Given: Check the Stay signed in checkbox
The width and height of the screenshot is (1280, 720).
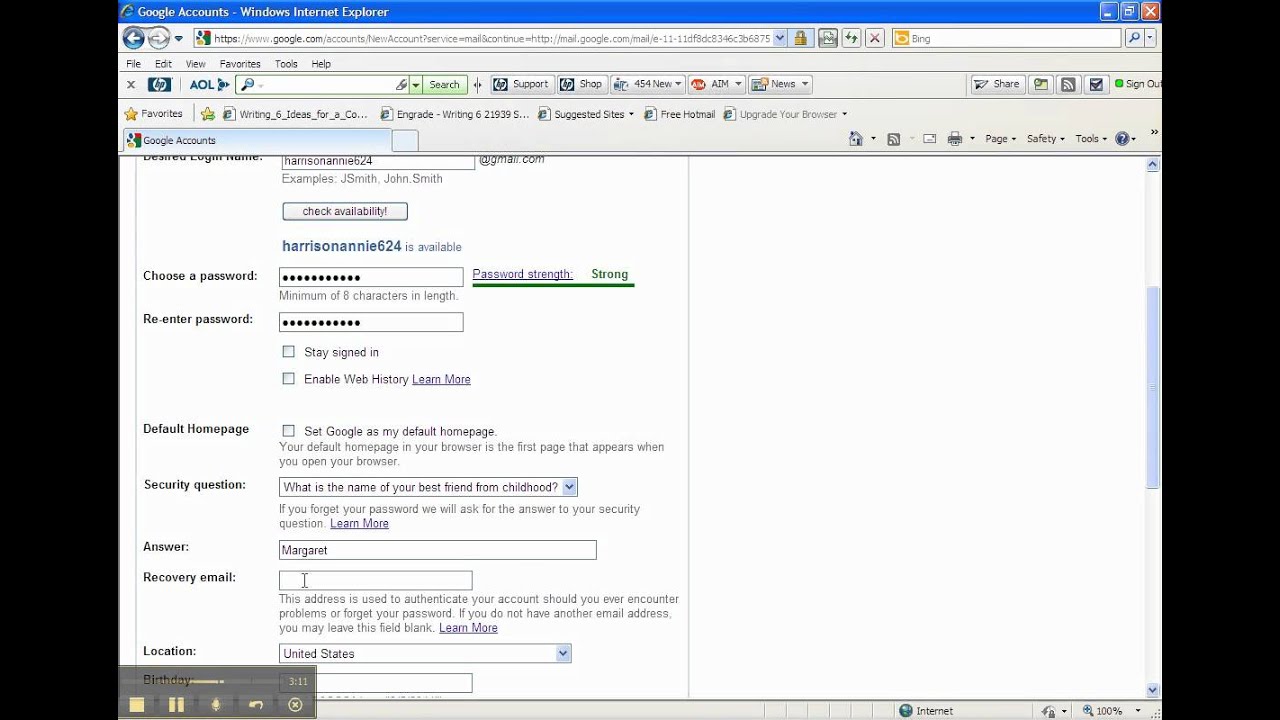Looking at the screenshot, I should tap(289, 352).
